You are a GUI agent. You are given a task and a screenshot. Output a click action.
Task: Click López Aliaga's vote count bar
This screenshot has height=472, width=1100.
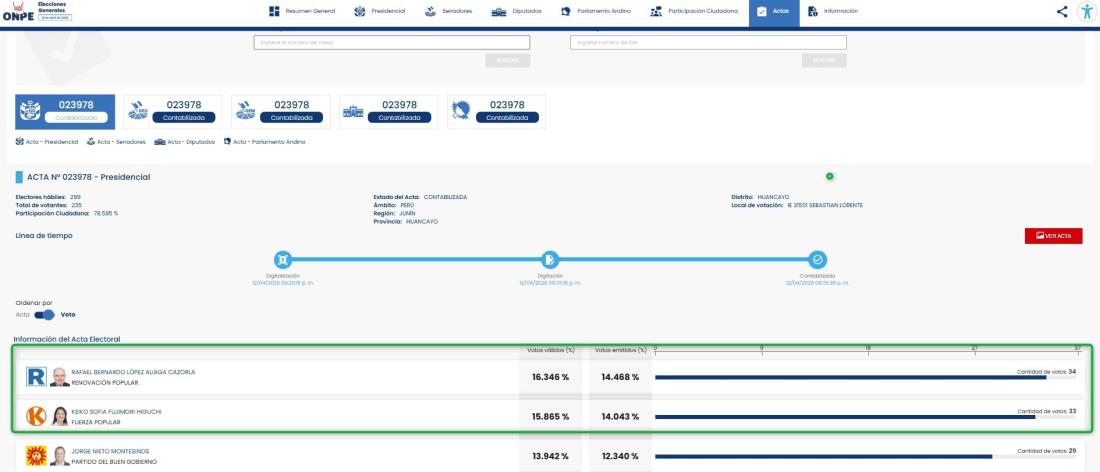pos(850,378)
